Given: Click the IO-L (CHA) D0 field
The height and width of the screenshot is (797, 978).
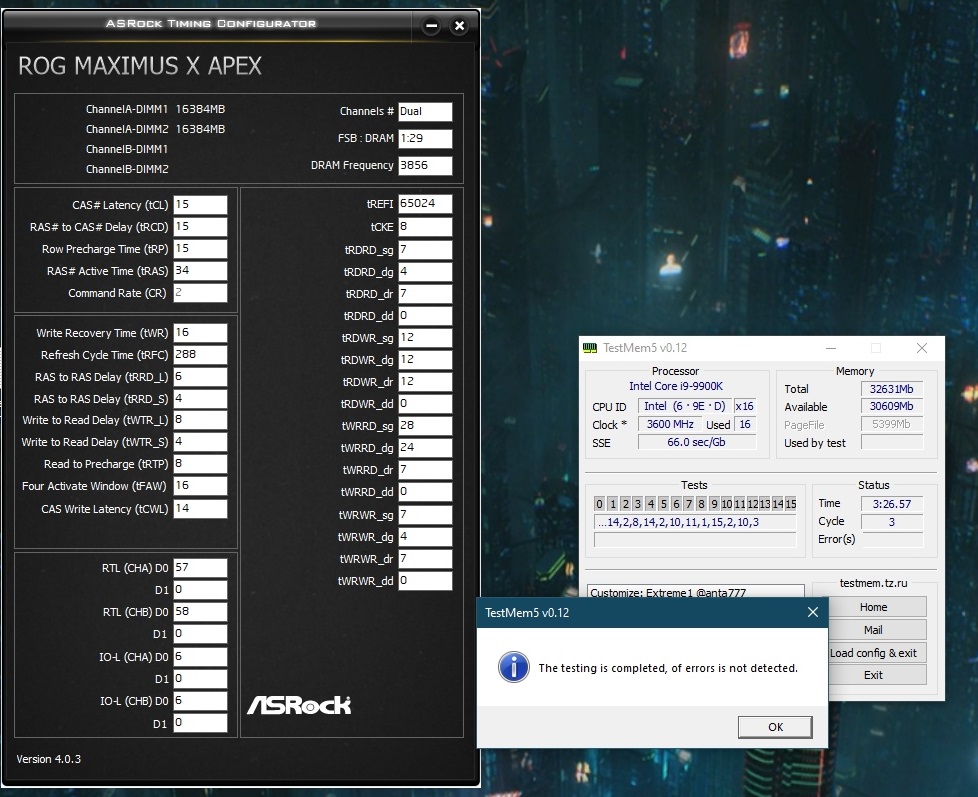Looking at the screenshot, I should 200,657.
